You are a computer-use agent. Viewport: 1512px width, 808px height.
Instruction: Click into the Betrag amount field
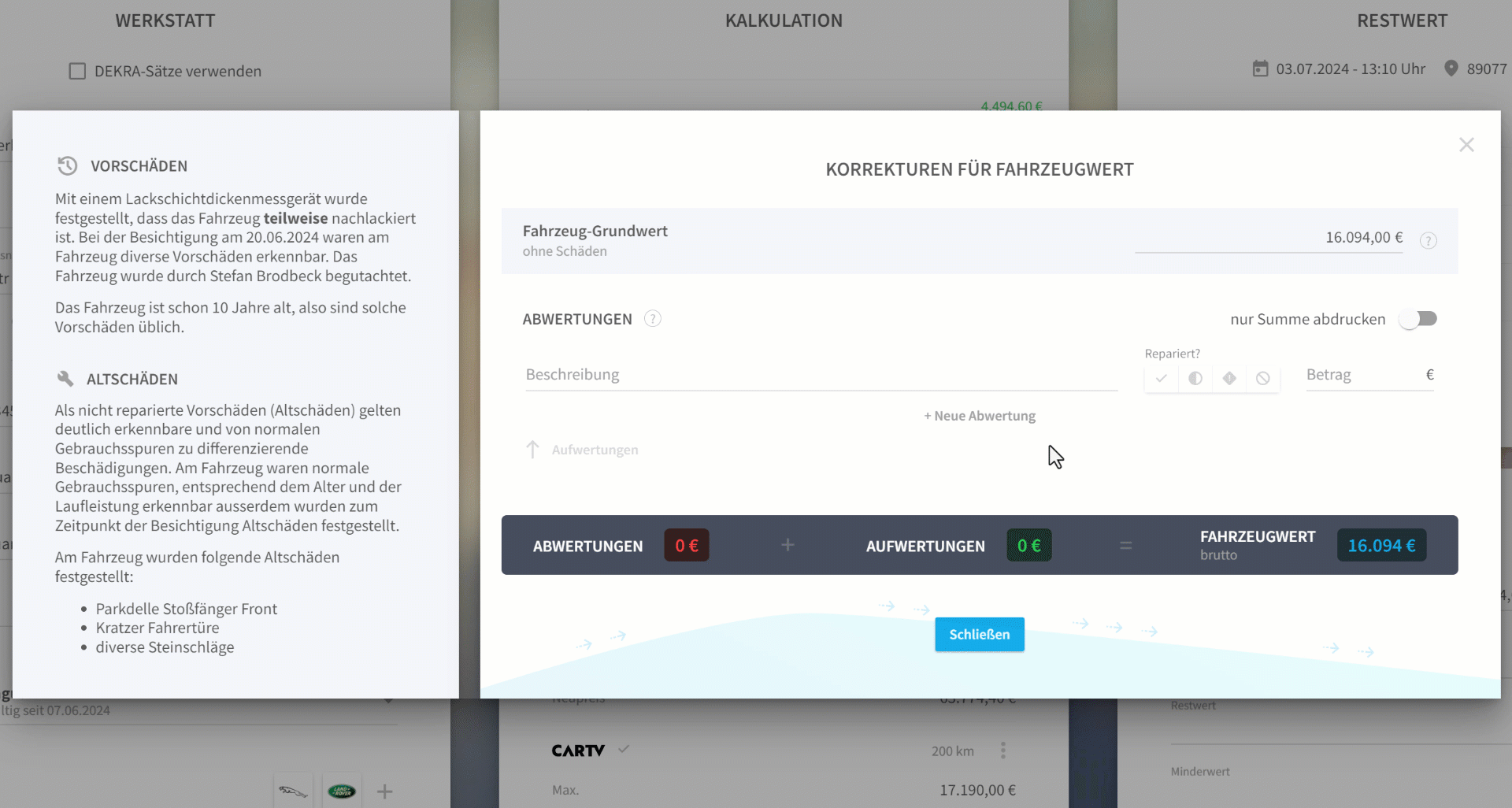click(x=1370, y=375)
